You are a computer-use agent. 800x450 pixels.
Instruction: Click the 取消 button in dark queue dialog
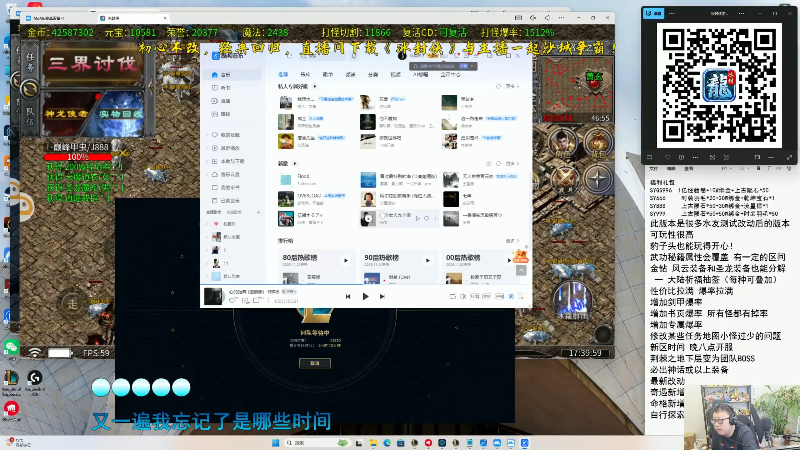click(x=314, y=363)
